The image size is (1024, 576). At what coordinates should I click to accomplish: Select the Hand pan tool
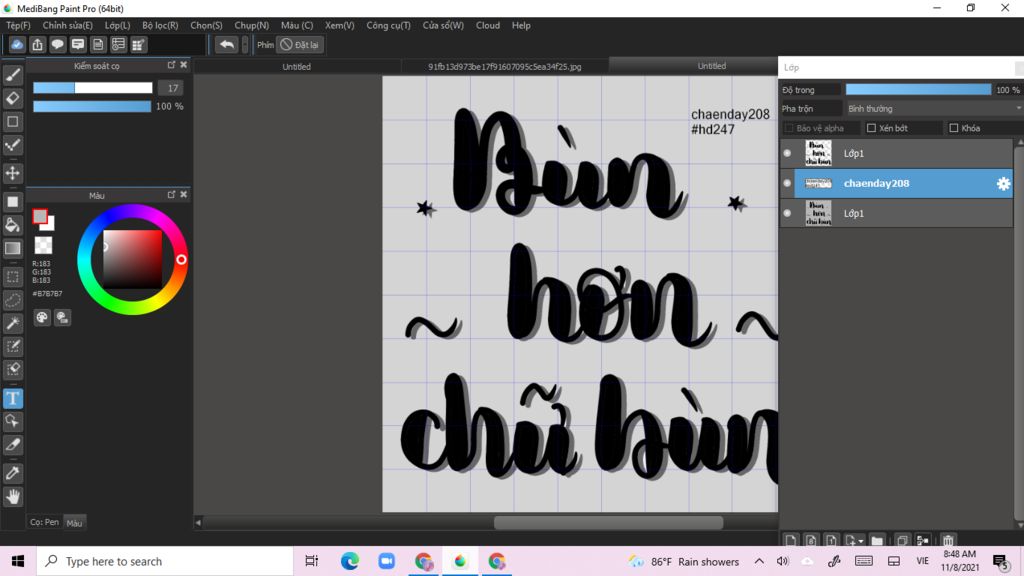(12, 497)
